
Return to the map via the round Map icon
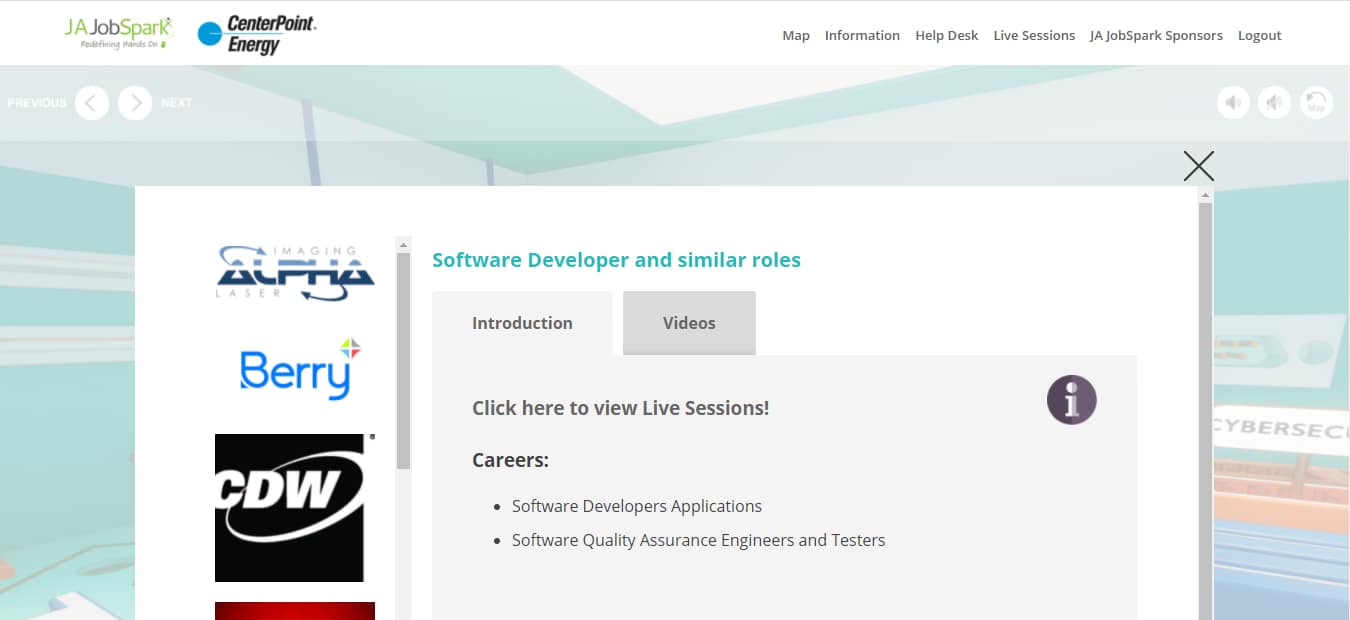[1316, 103]
